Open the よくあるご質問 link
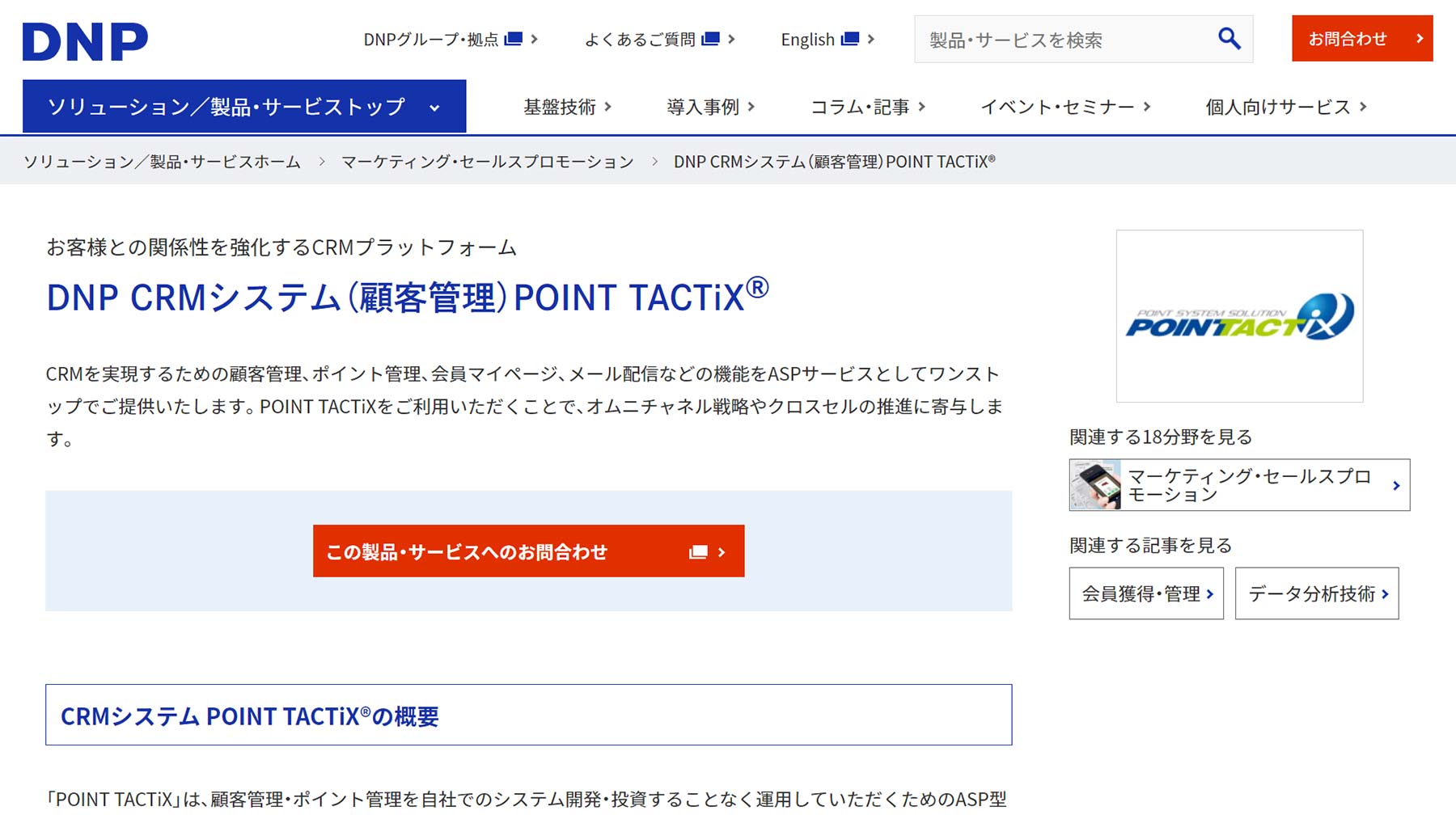The image size is (1456, 819). (x=659, y=39)
